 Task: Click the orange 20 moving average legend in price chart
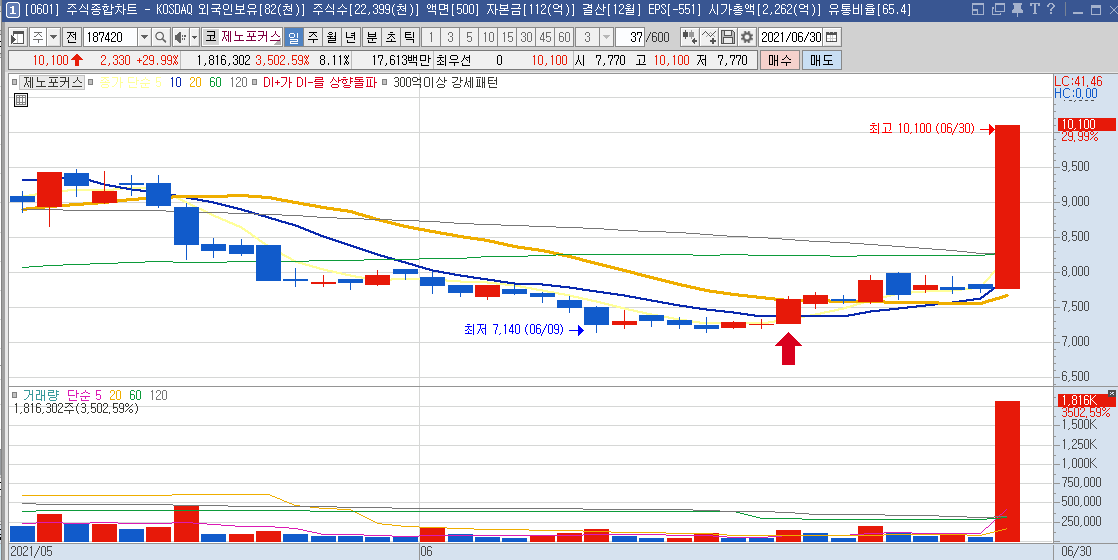coord(195,83)
